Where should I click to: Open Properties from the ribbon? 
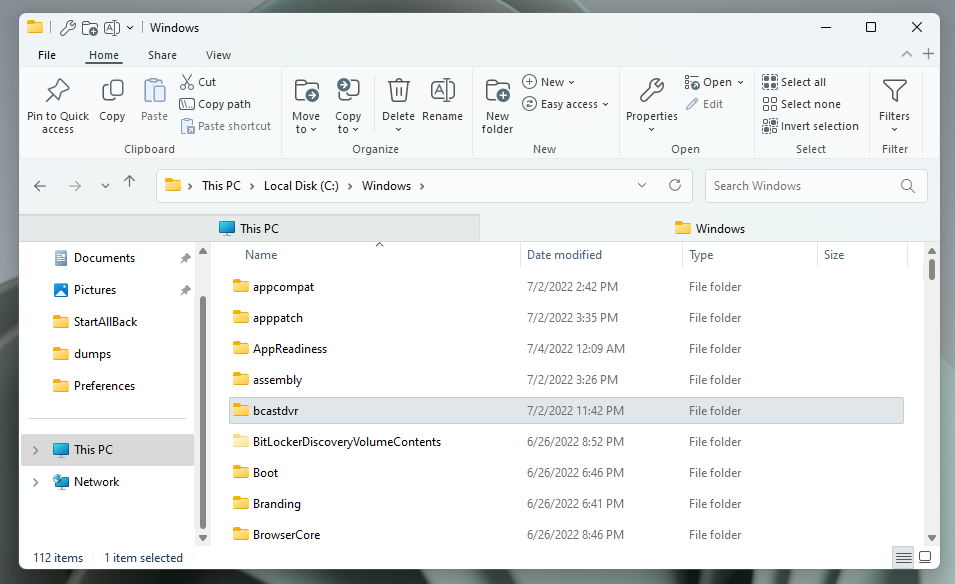pos(651,92)
